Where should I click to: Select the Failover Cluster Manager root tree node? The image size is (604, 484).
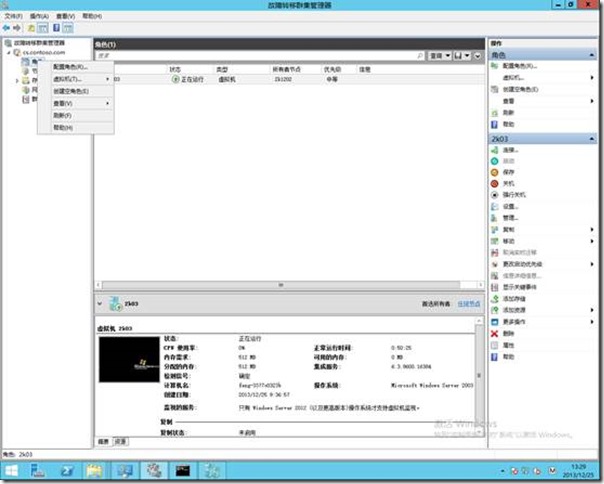[x=39, y=43]
